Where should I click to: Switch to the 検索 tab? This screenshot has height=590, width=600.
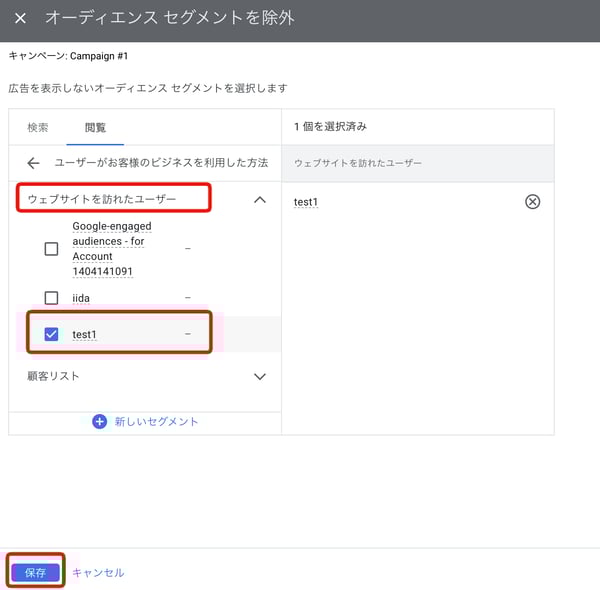click(38, 128)
